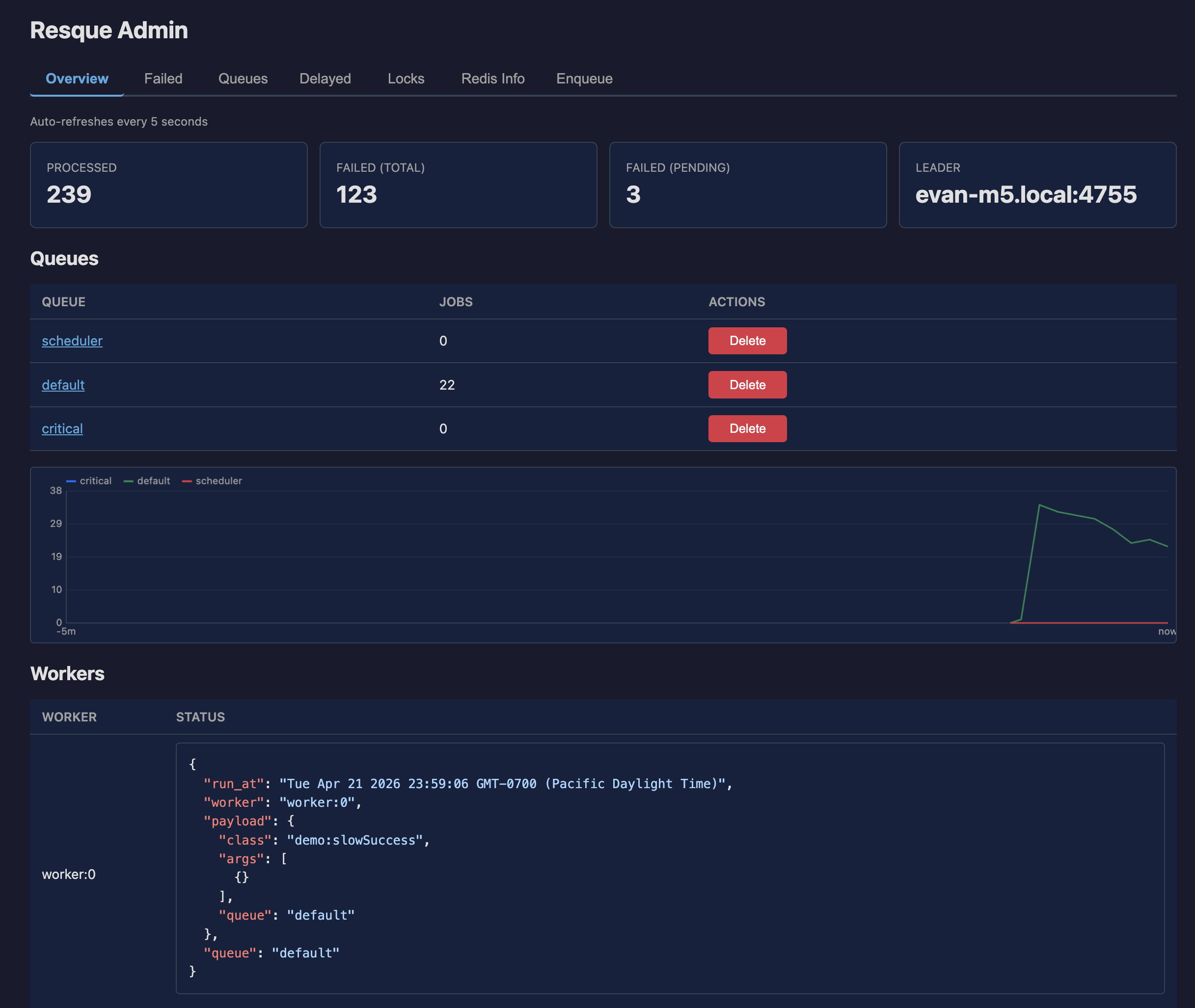1195x1008 pixels.
Task: Open the scheduler queue link
Action: tap(72, 341)
